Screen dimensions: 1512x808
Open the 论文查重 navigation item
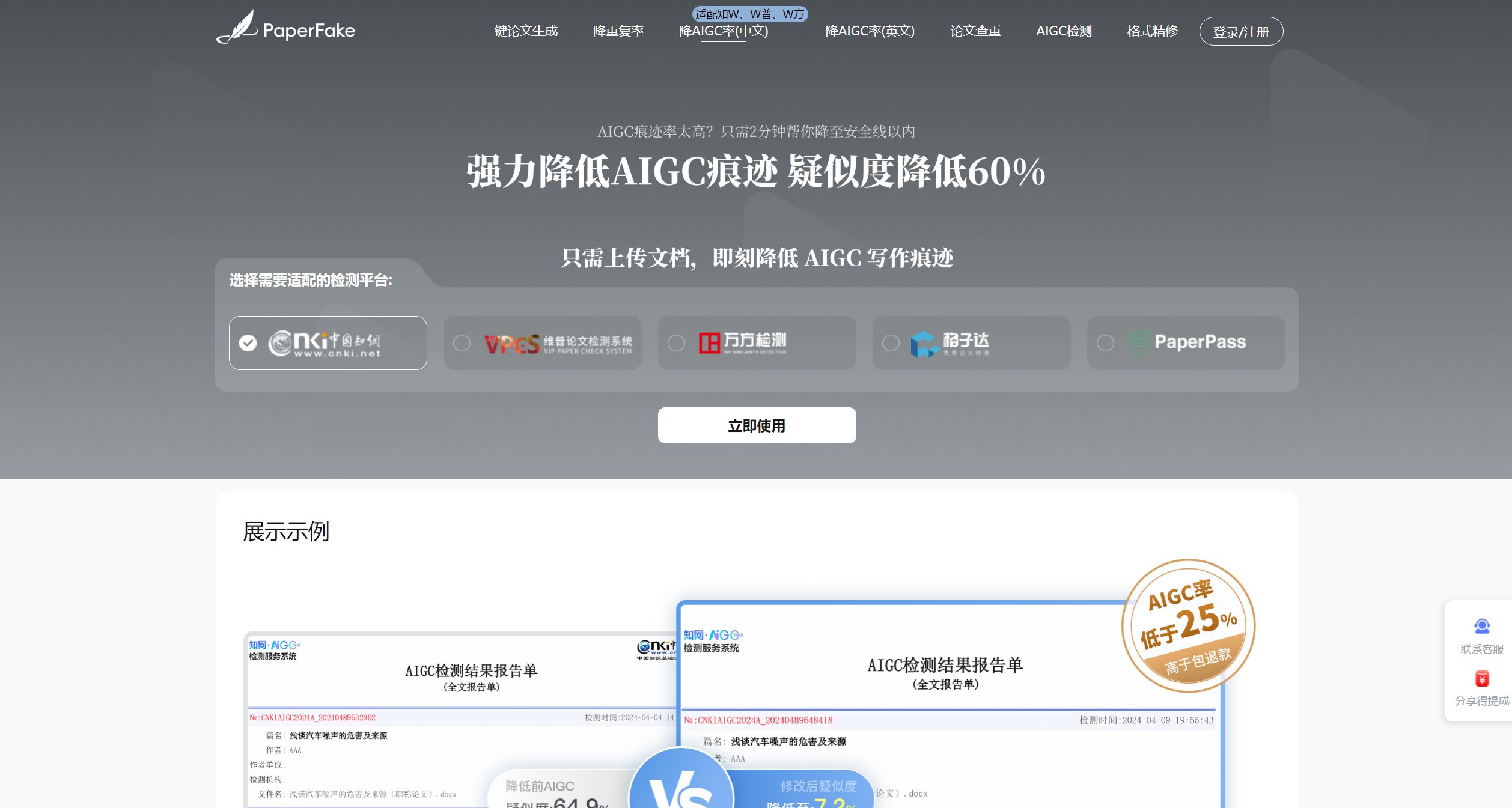click(975, 31)
